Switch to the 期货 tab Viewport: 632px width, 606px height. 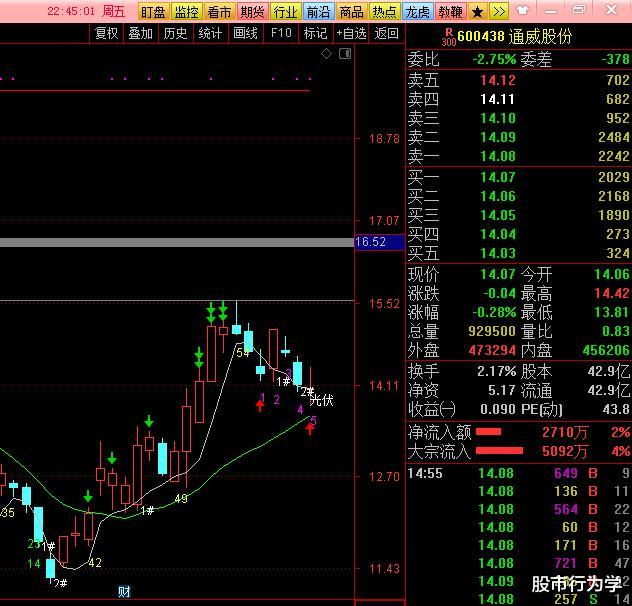point(253,12)
